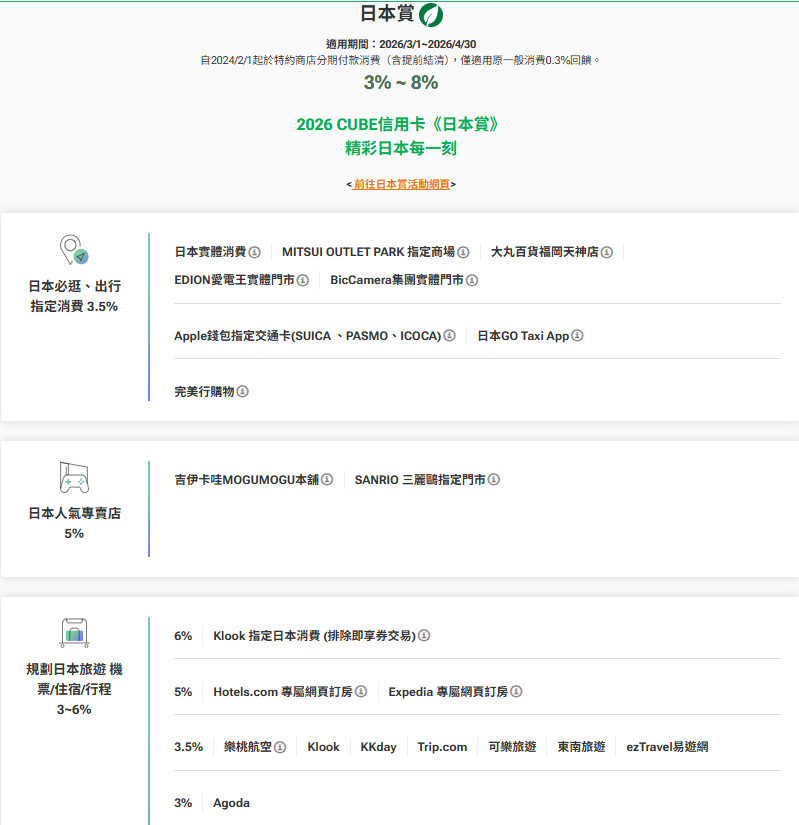This screenshot has width=799, height=825.
Task: Click info icon after BicCamera集團實體門市
Action: click(472, 280)
